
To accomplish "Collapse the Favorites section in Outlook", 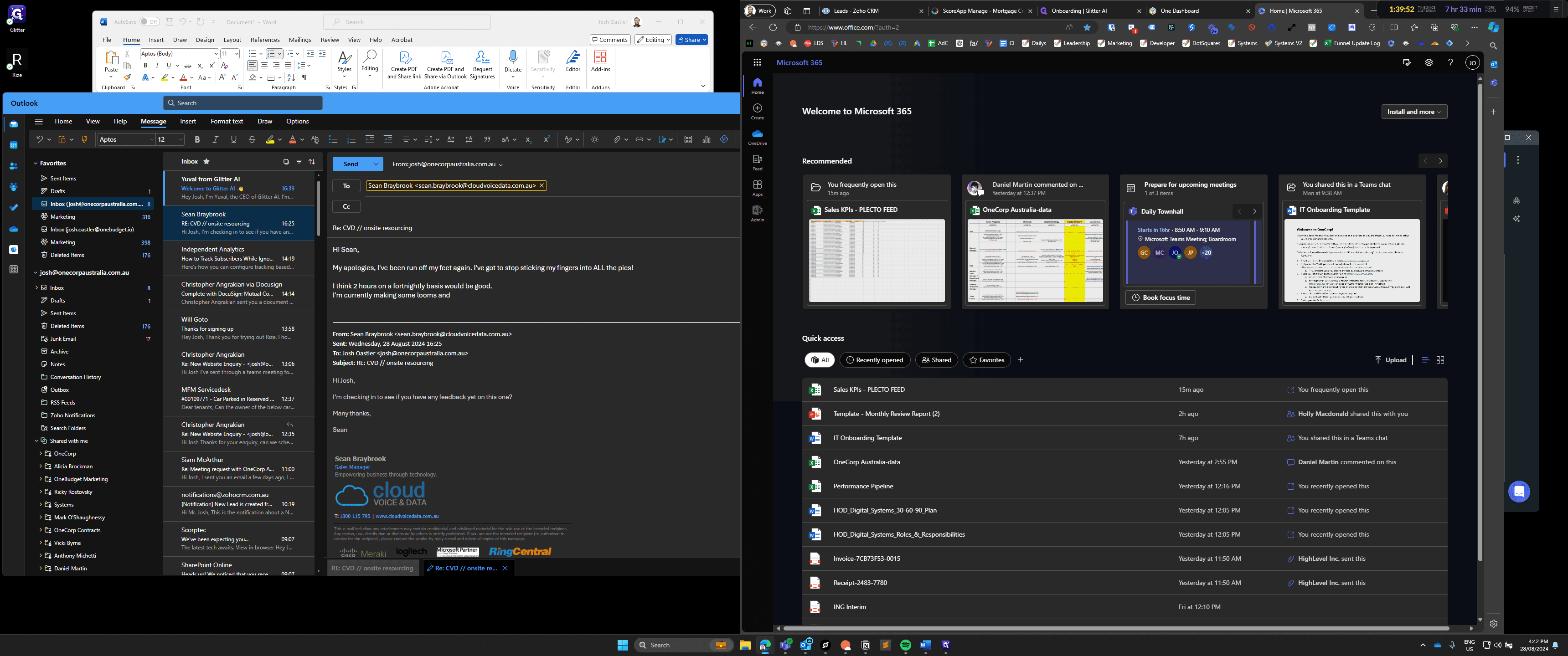I will pos(36,164).
